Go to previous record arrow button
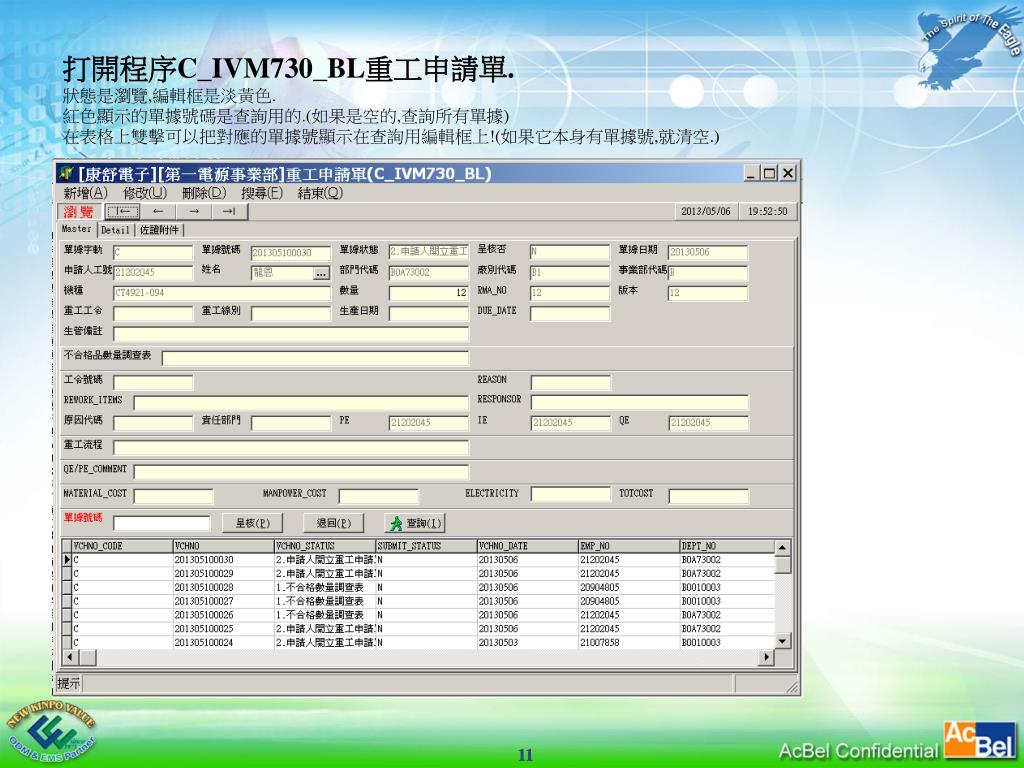Viewport: 1024px width, 768px height. [158, 212]
